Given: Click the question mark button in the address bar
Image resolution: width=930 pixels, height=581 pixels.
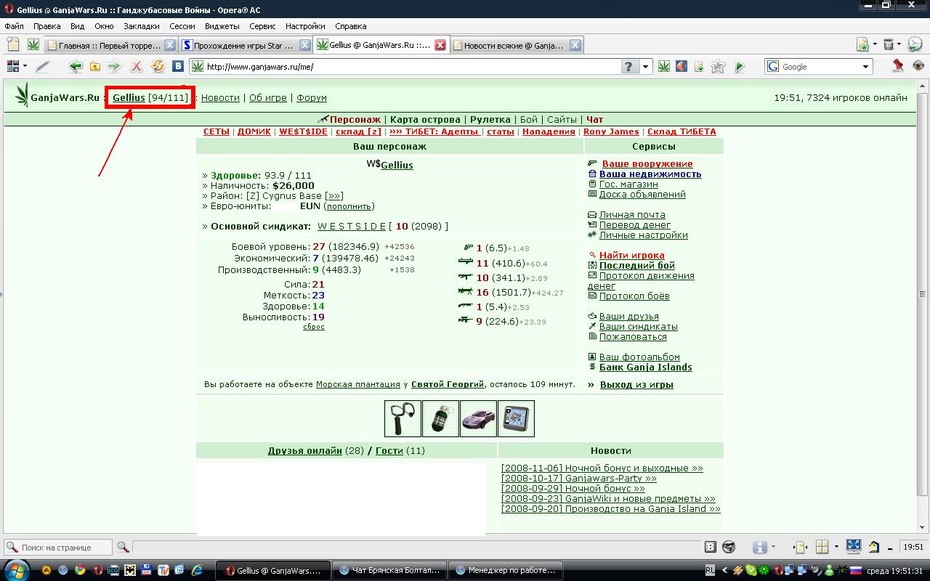Looking at the screenshot, I should 629,66.
